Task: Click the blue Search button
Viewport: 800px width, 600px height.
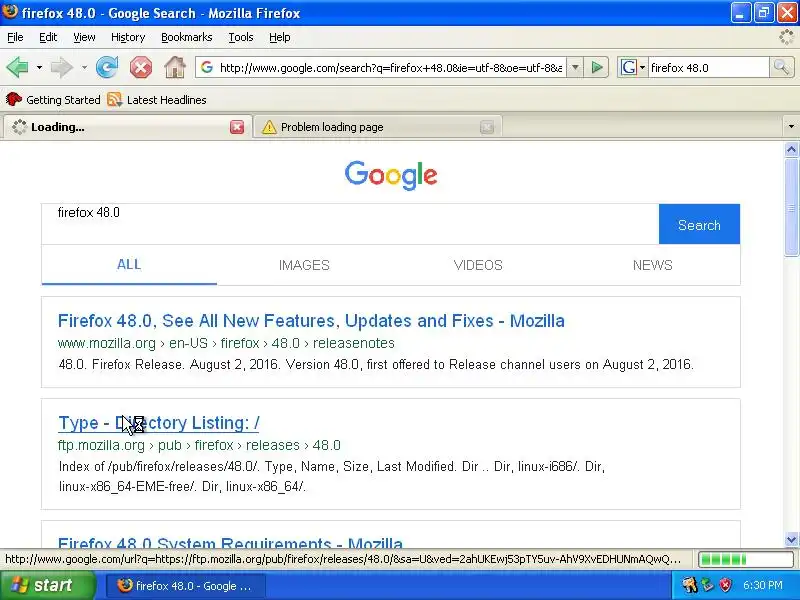Action: pos(699,224)
